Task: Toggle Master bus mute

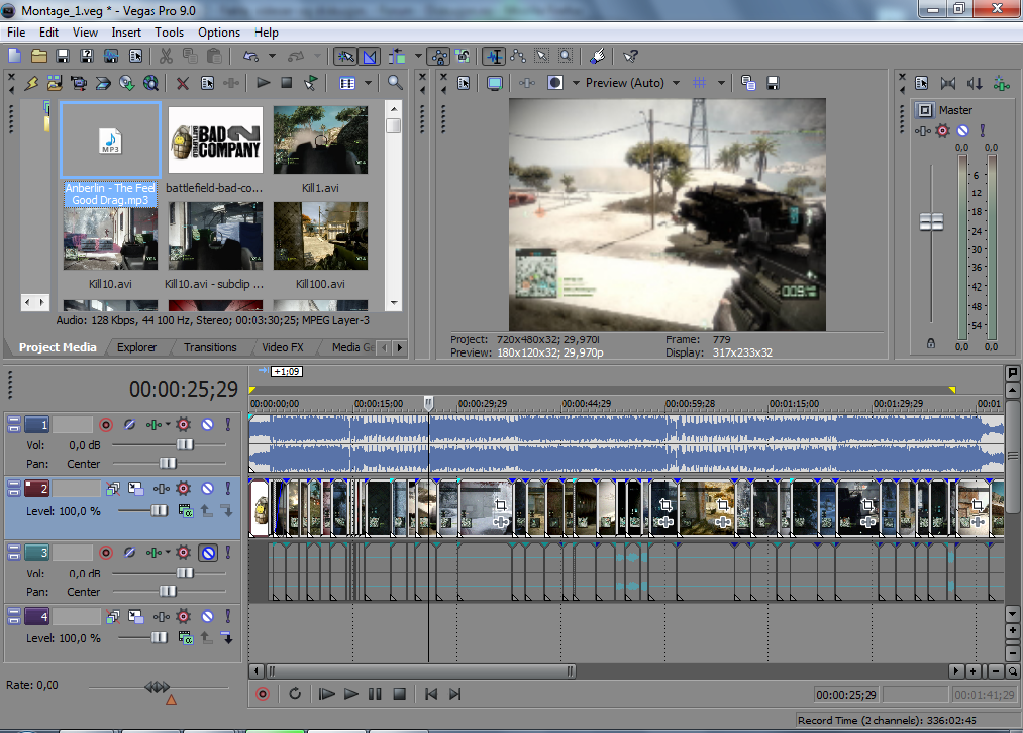Action: click(x=962, y=130)
